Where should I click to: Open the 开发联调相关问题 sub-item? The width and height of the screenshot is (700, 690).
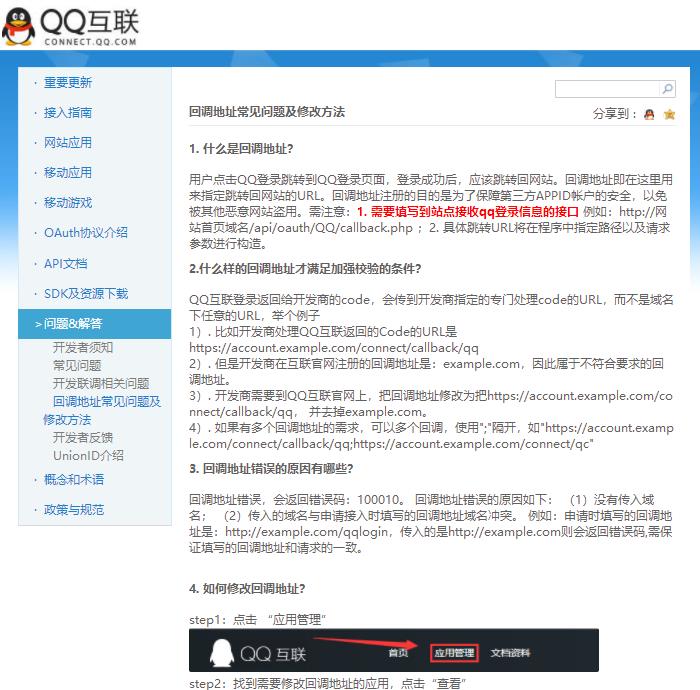pos(101,383)
